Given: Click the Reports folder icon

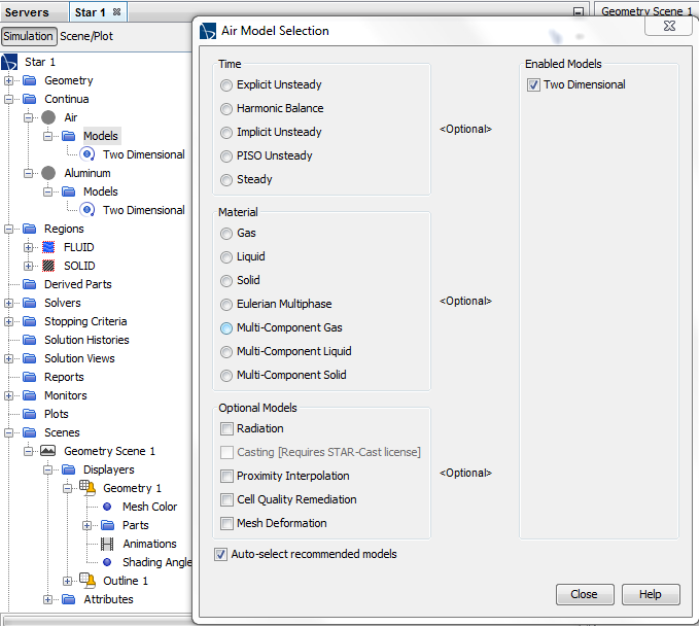Looking at the screenshot, I should [x=29, y=377].
